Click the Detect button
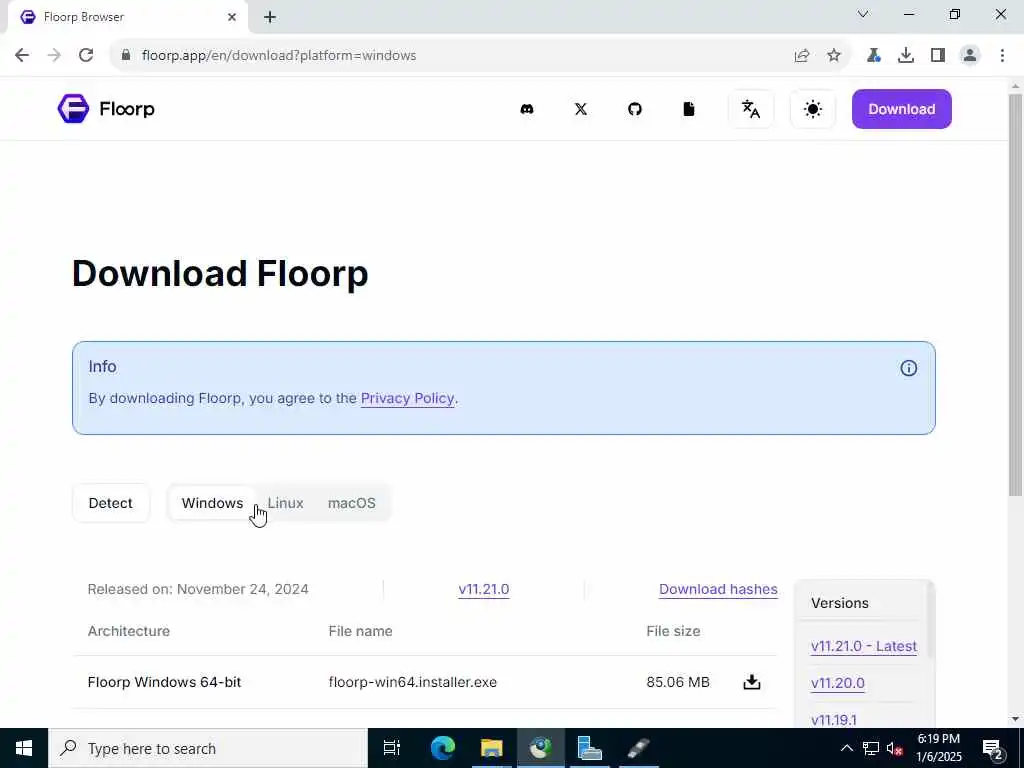This screenshot has width=1024, height=768. [110, 503]
